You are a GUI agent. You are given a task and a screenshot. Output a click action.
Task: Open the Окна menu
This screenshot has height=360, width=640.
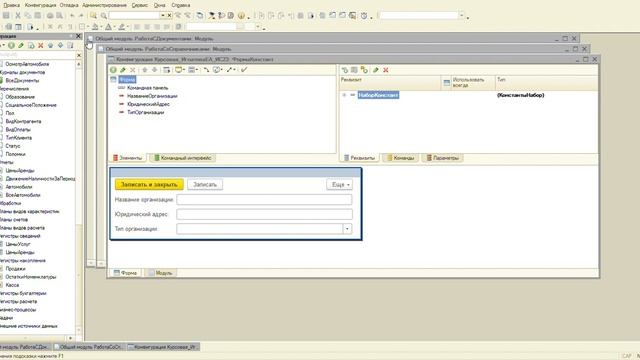159,5
